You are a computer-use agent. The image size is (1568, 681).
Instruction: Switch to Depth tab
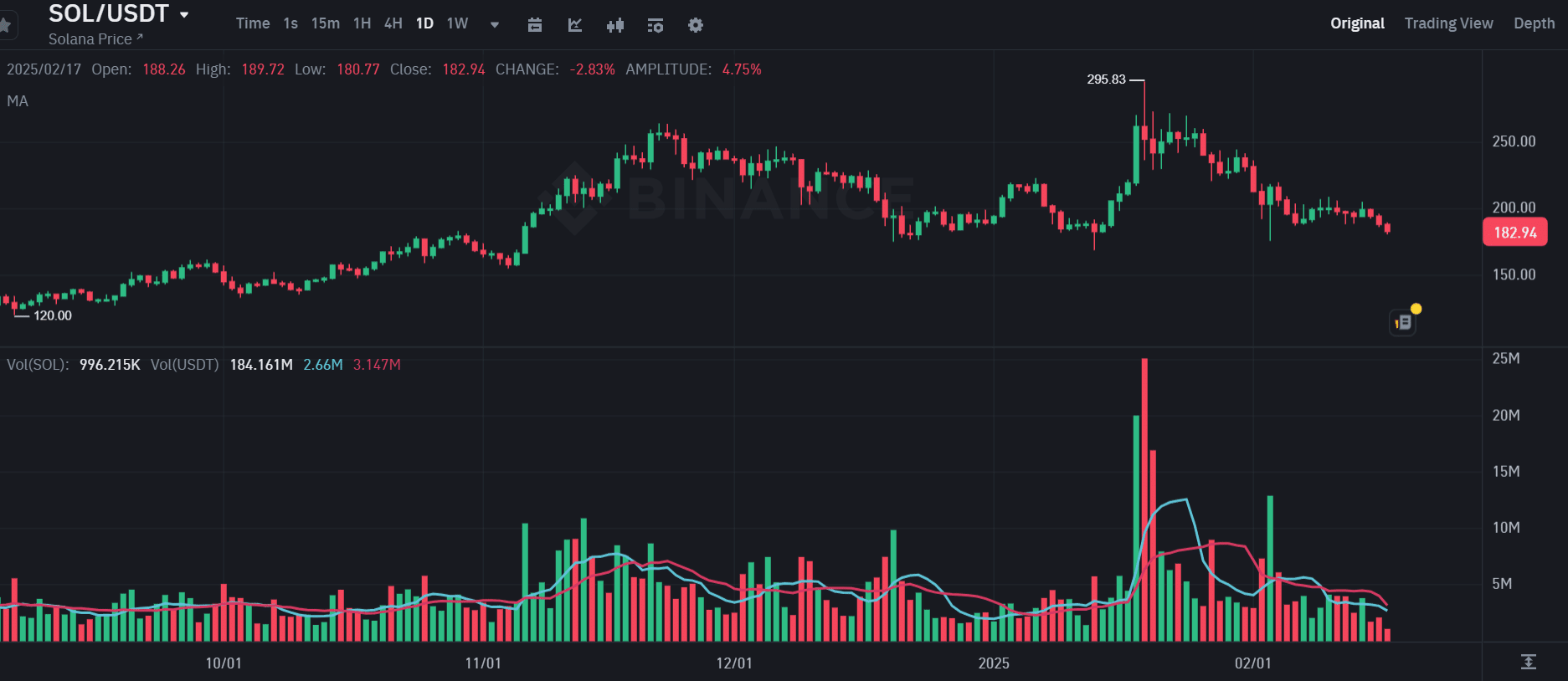tap(1534, 23)
